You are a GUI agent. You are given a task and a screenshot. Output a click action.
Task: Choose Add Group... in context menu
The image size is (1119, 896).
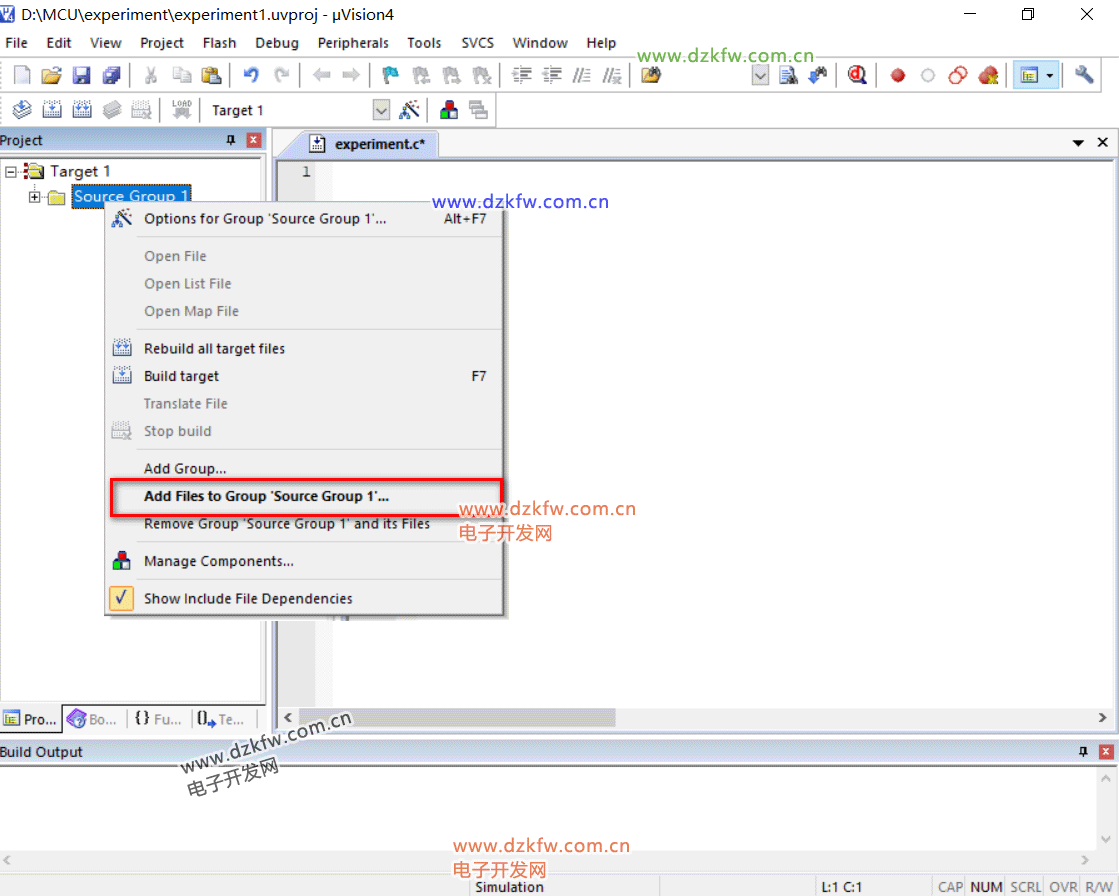pos(185,468)
